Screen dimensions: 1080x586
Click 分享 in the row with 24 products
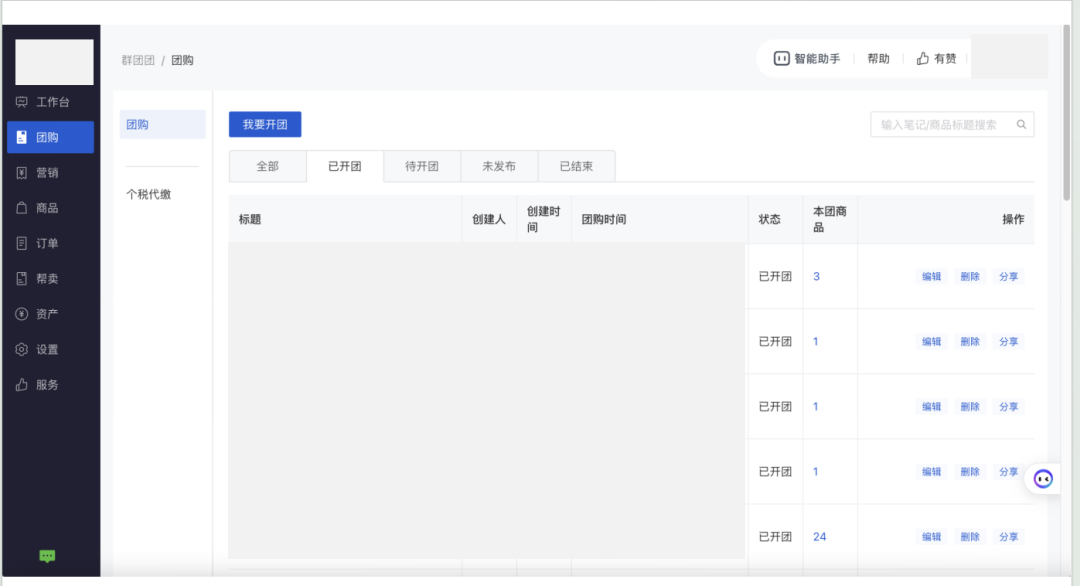(1008, 536)
